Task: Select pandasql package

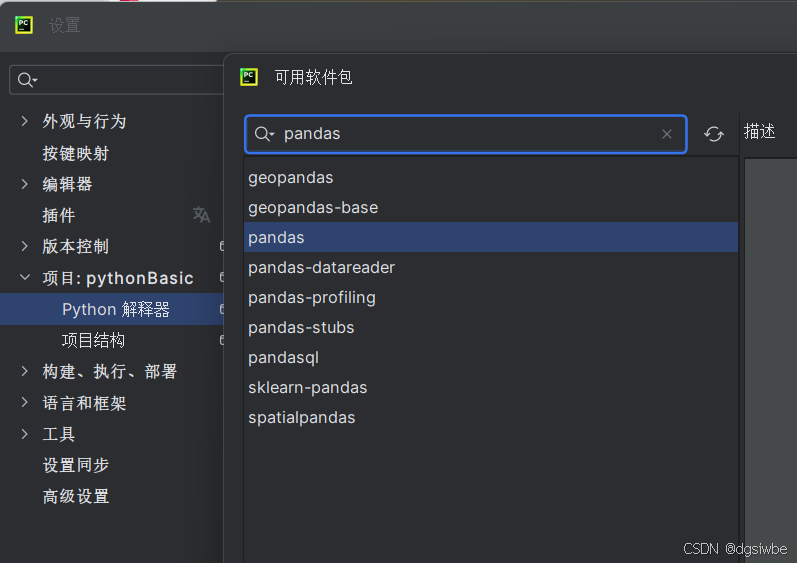Action: pos(491,357)
